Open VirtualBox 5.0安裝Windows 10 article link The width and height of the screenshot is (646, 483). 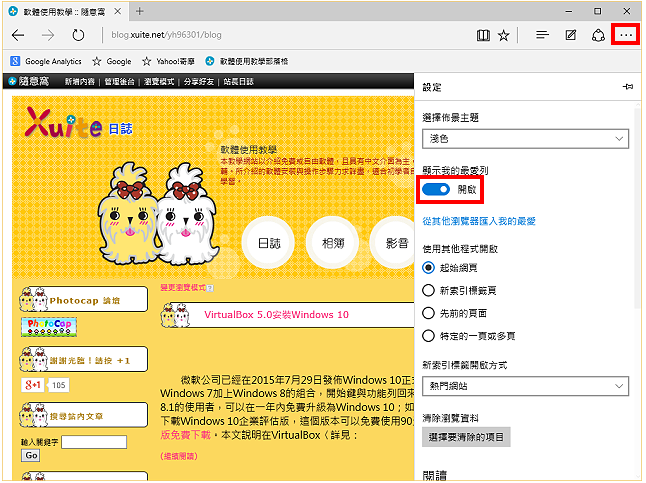(276, 314)
